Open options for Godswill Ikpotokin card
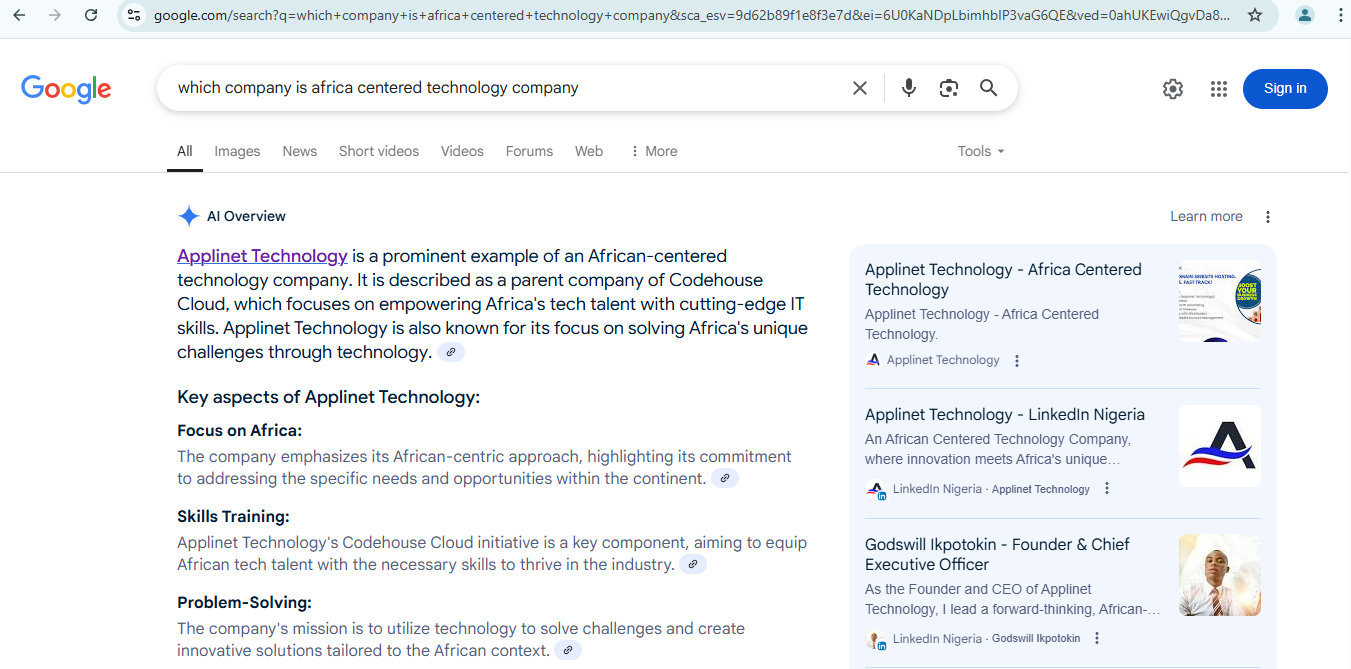Image resolution: width=1351 pixels, height=669 pixels. coord(1097,638)
